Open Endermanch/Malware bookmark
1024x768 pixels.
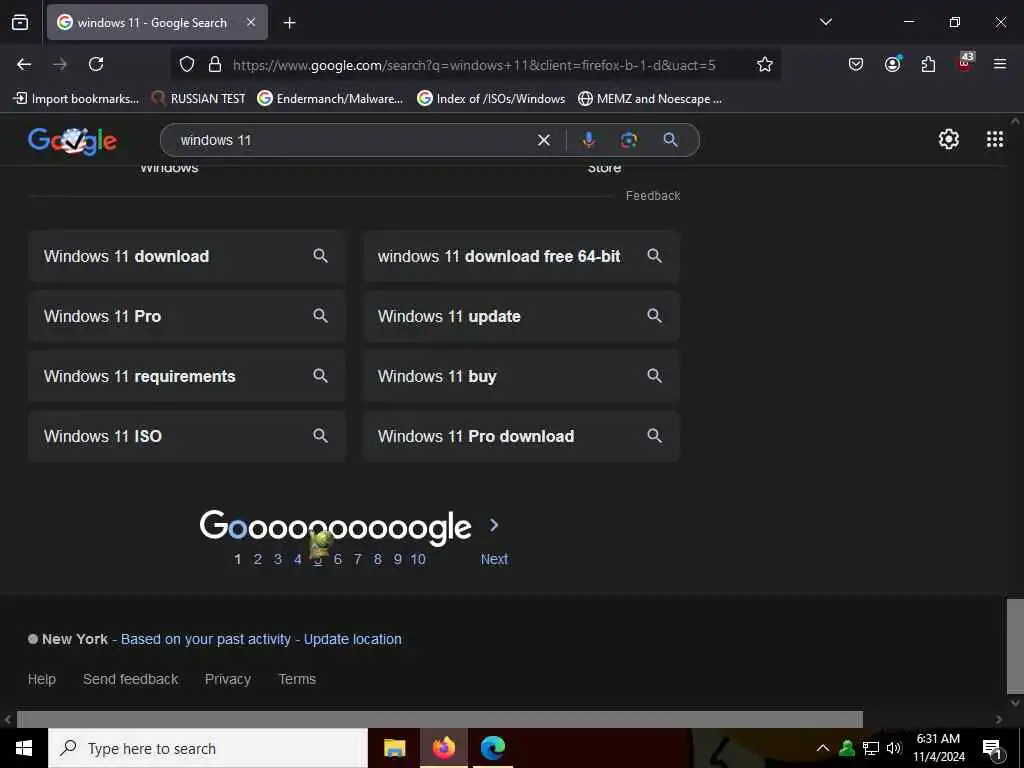tap(330, 99)
